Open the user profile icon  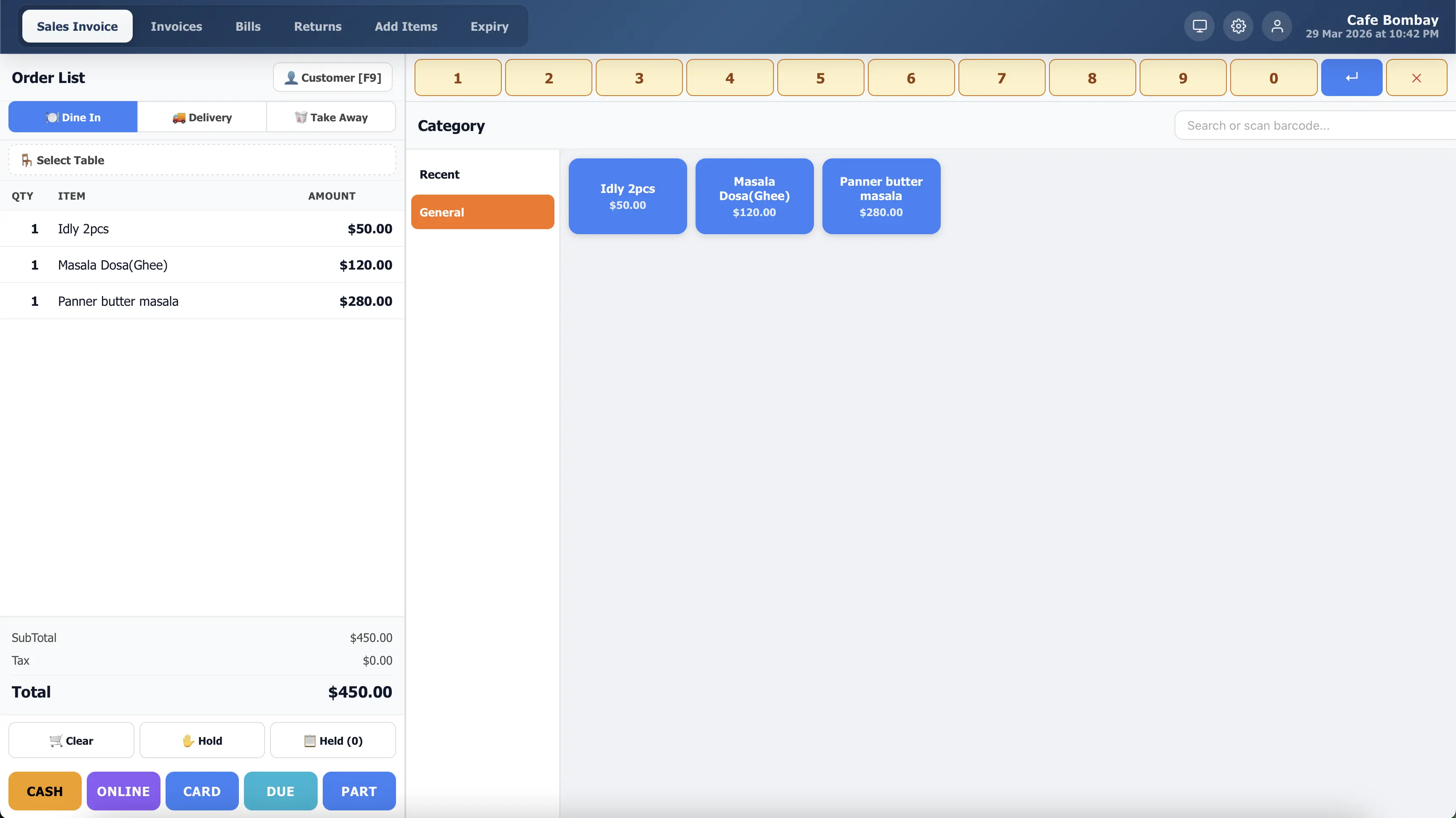[1277, 25]
